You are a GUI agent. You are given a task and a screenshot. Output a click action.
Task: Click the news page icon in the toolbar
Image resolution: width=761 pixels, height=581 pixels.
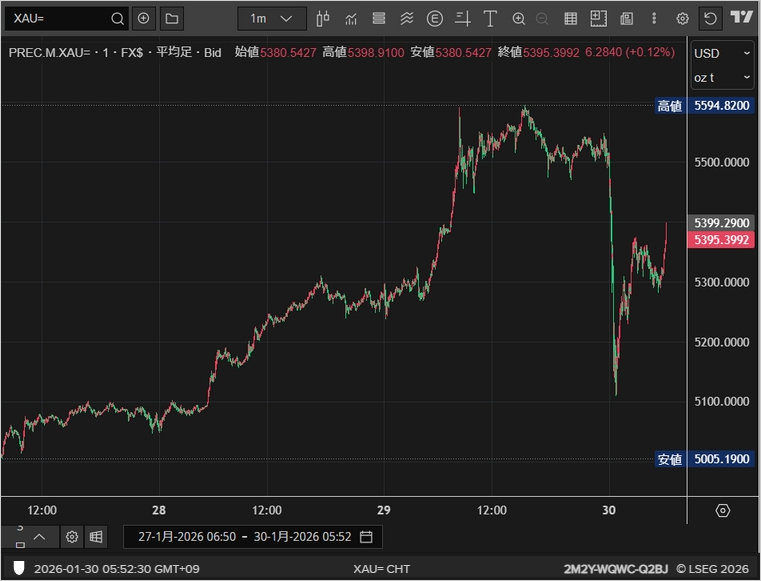627,18
